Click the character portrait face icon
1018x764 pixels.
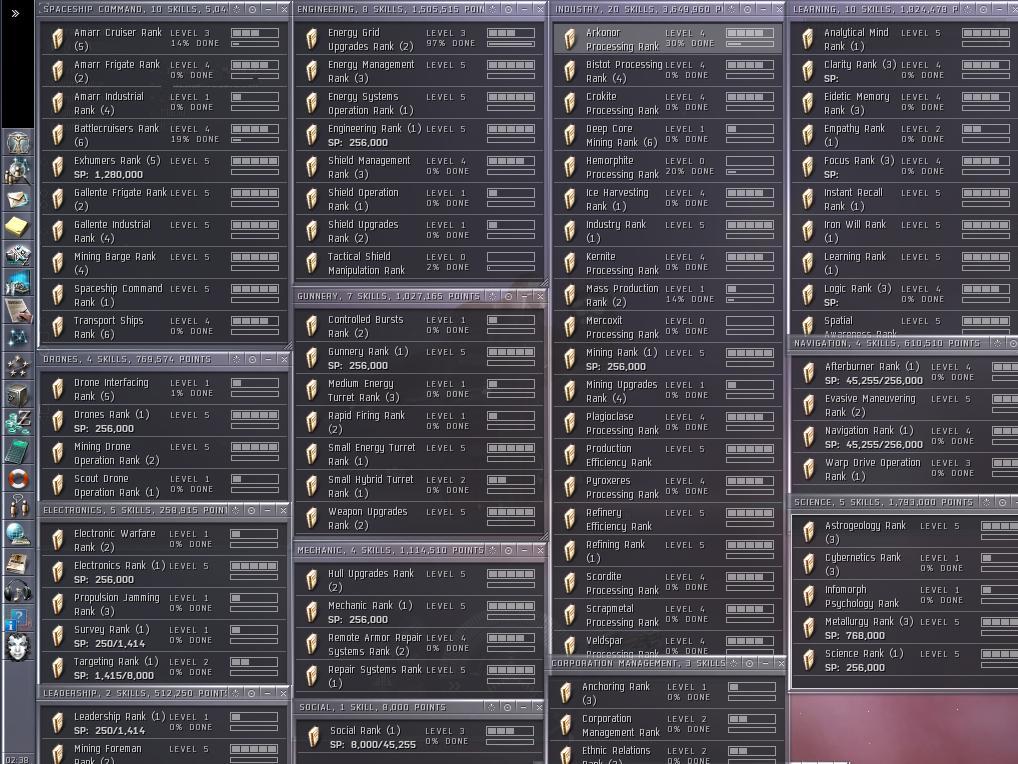pos(18,647)
